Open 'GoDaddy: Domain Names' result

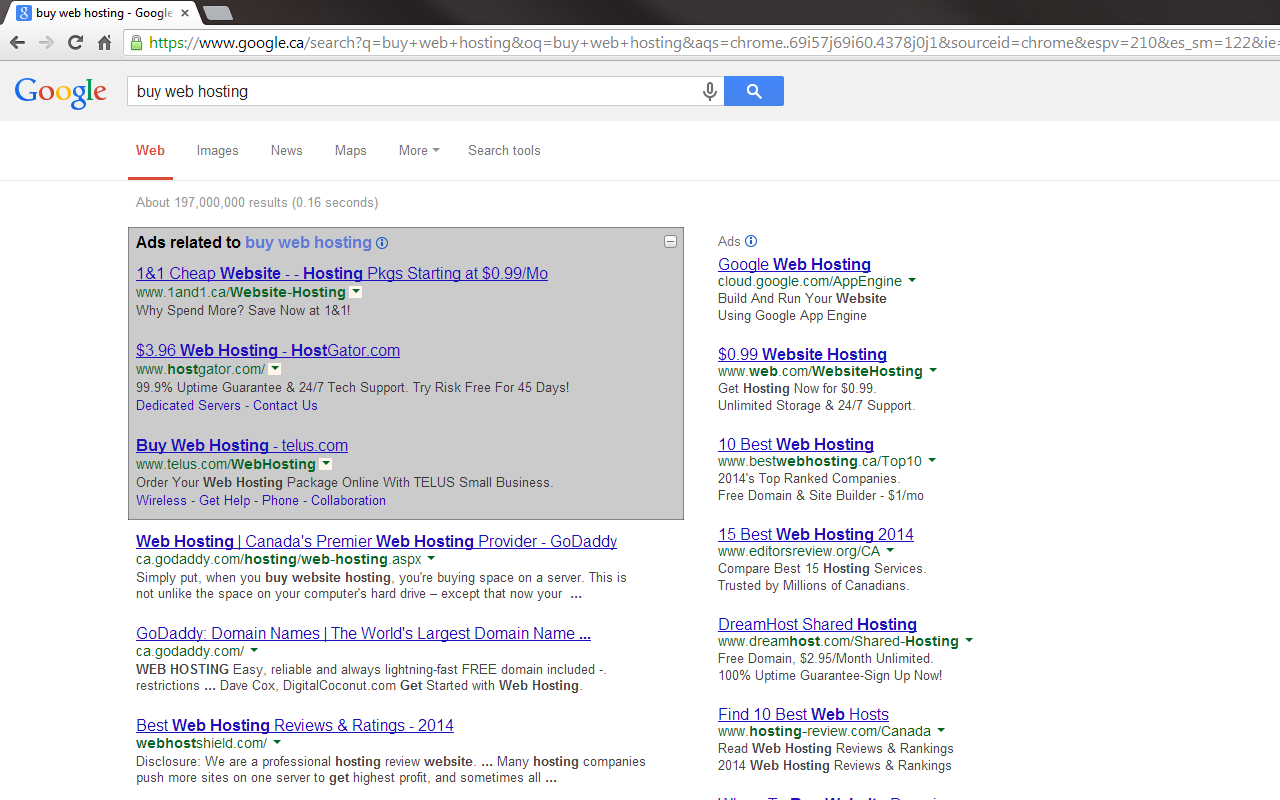[x=363, y=633]
